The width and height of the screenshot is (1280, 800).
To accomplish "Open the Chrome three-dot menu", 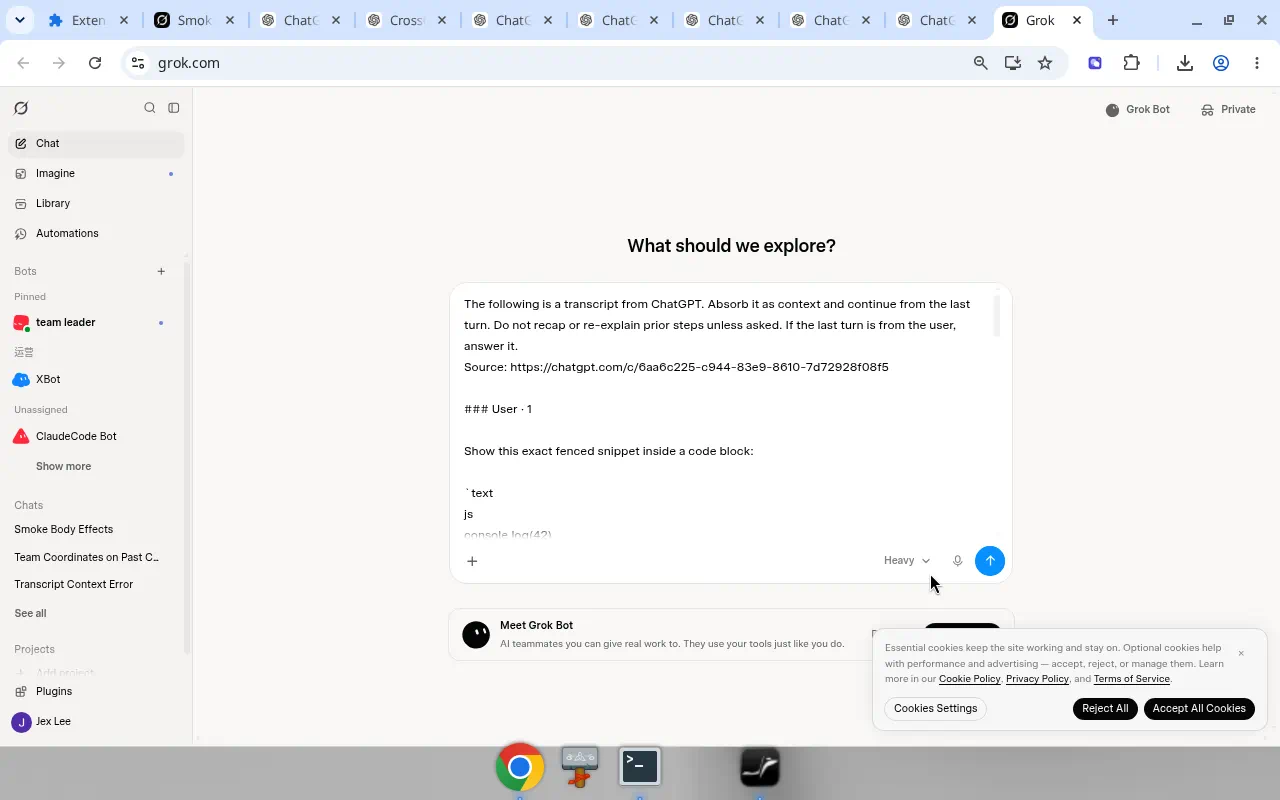I will (x=1257, y=63).
